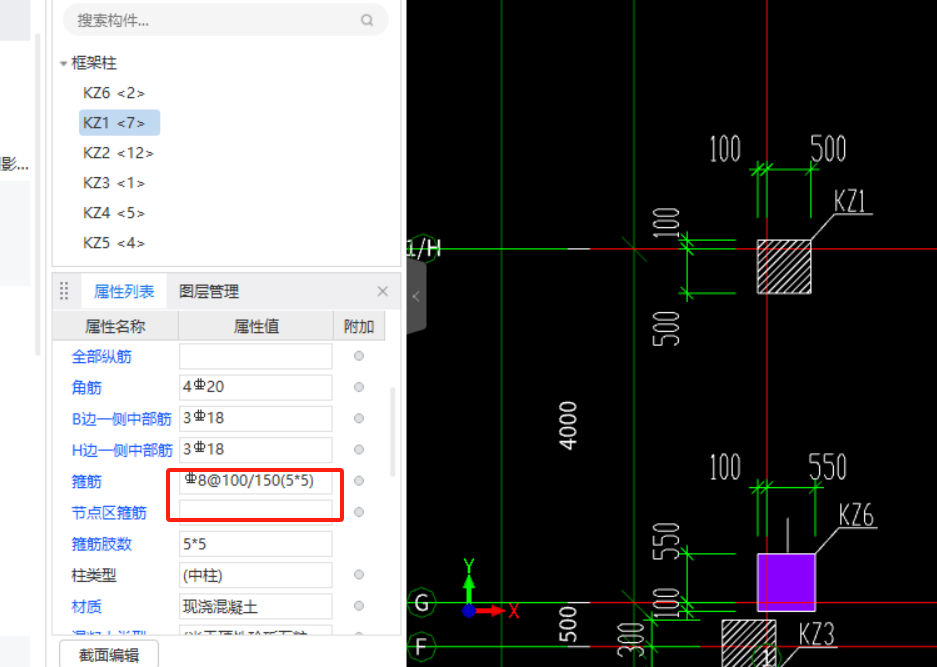Click the empty 节点区箍筋 value field
Viewport: 937px width, 667px height.
256,512
